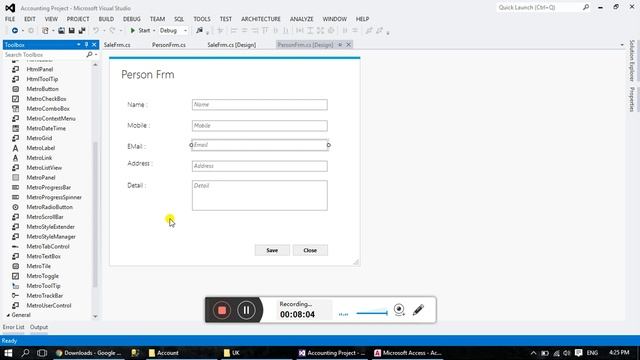Open Microsoft Access from the taskbar
The width and height of the screenshot is (640, 360).
tap(407, 353)
